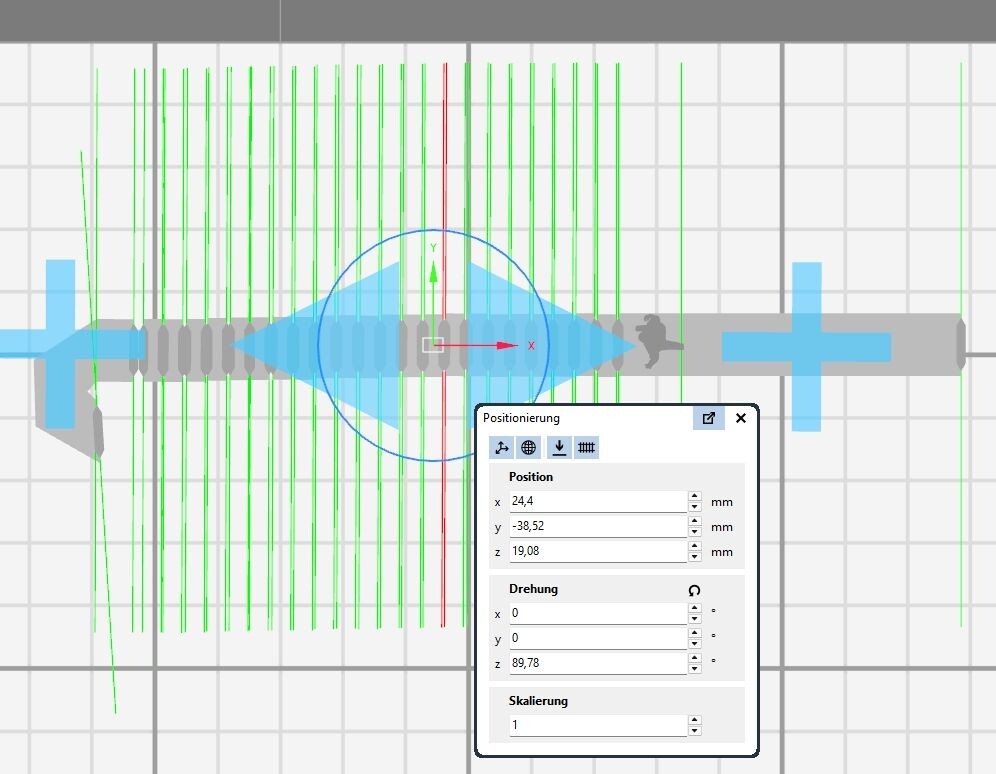Select the globe world coordinates icon
The image size is (996, 774).
(528, 448)
